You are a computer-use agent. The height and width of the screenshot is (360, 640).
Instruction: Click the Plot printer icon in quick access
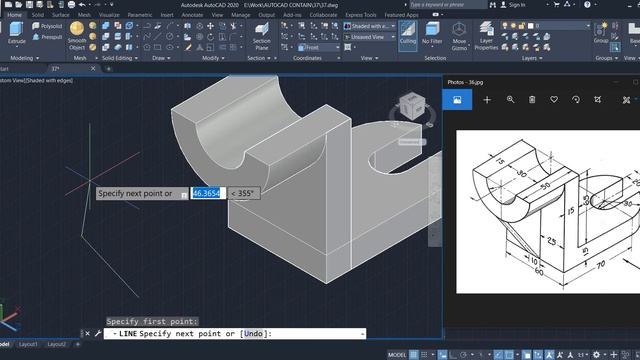pyautogui.click(x=71, y=5)
